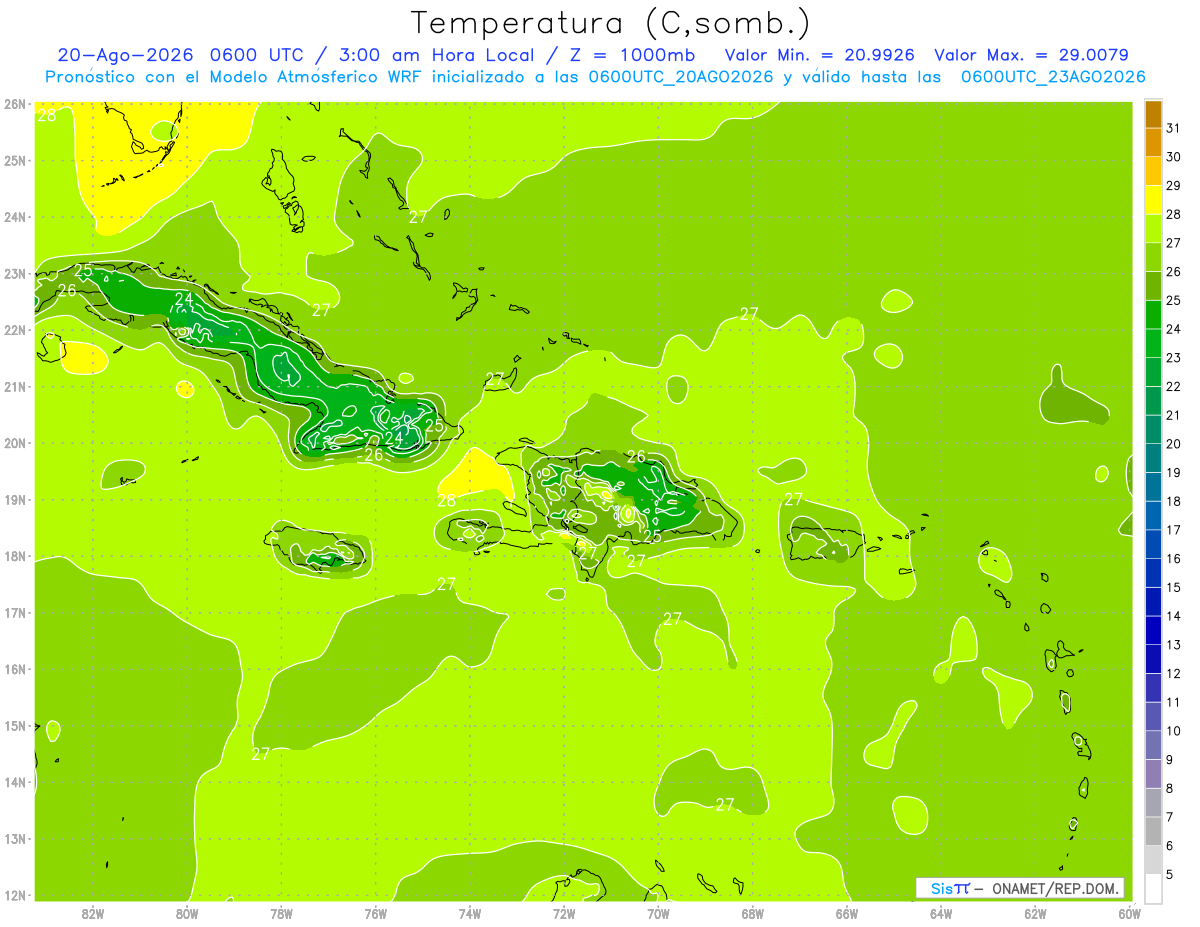The height and width of the screenshot is (927, 1200).
Task: Click colorbar label "5"
Action: pos(1169,874)
